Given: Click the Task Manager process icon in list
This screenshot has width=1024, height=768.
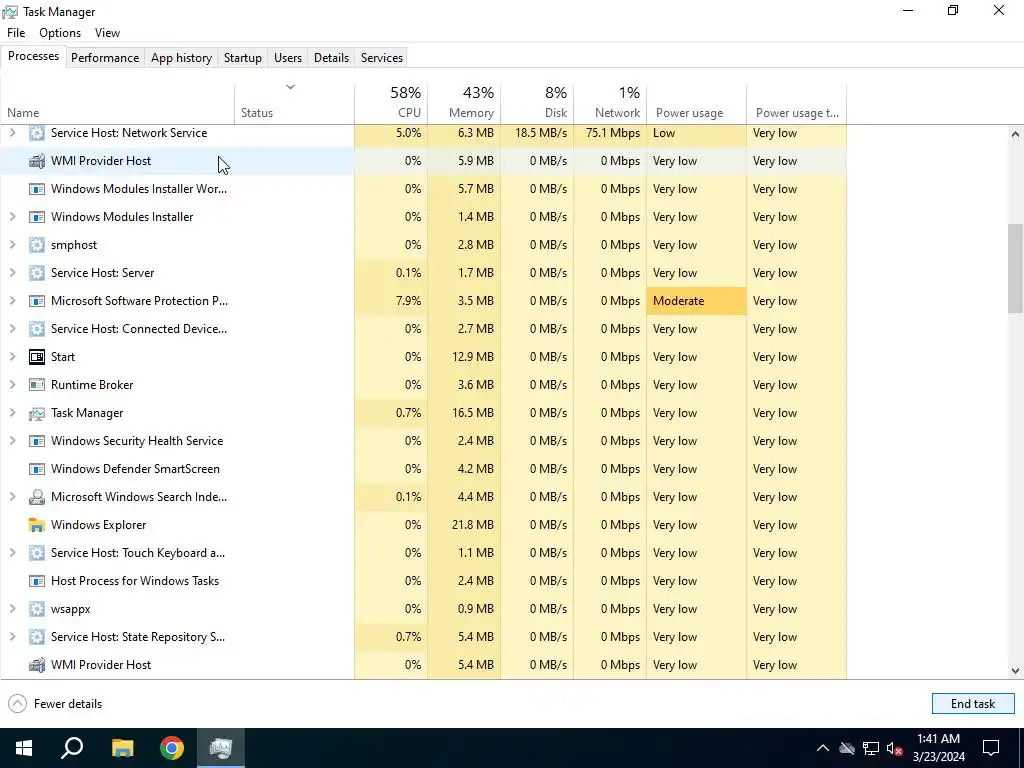Looking at the screenshot, I should pos(37,413).
